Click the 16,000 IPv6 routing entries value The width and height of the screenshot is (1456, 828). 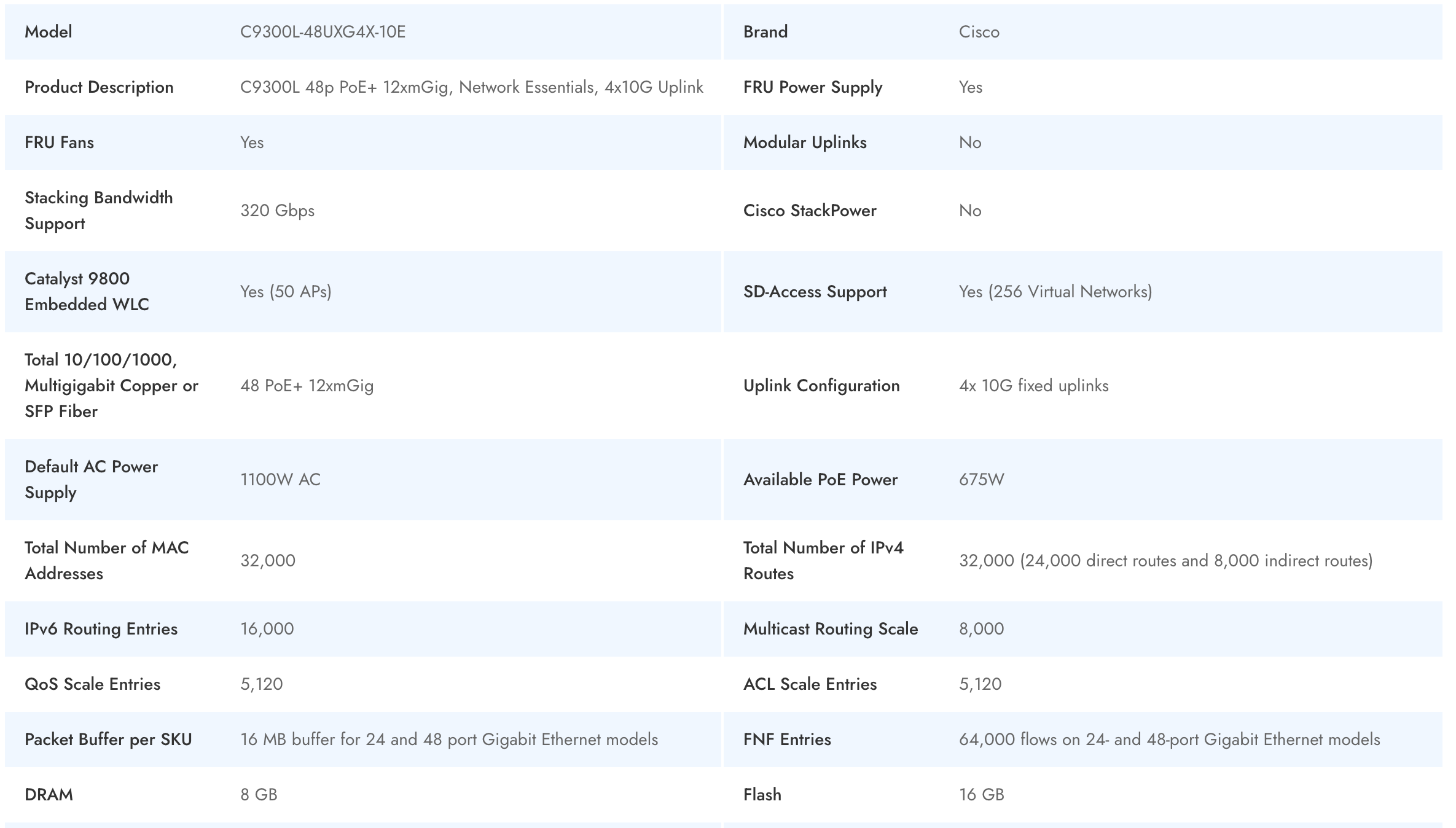point(267,629)
